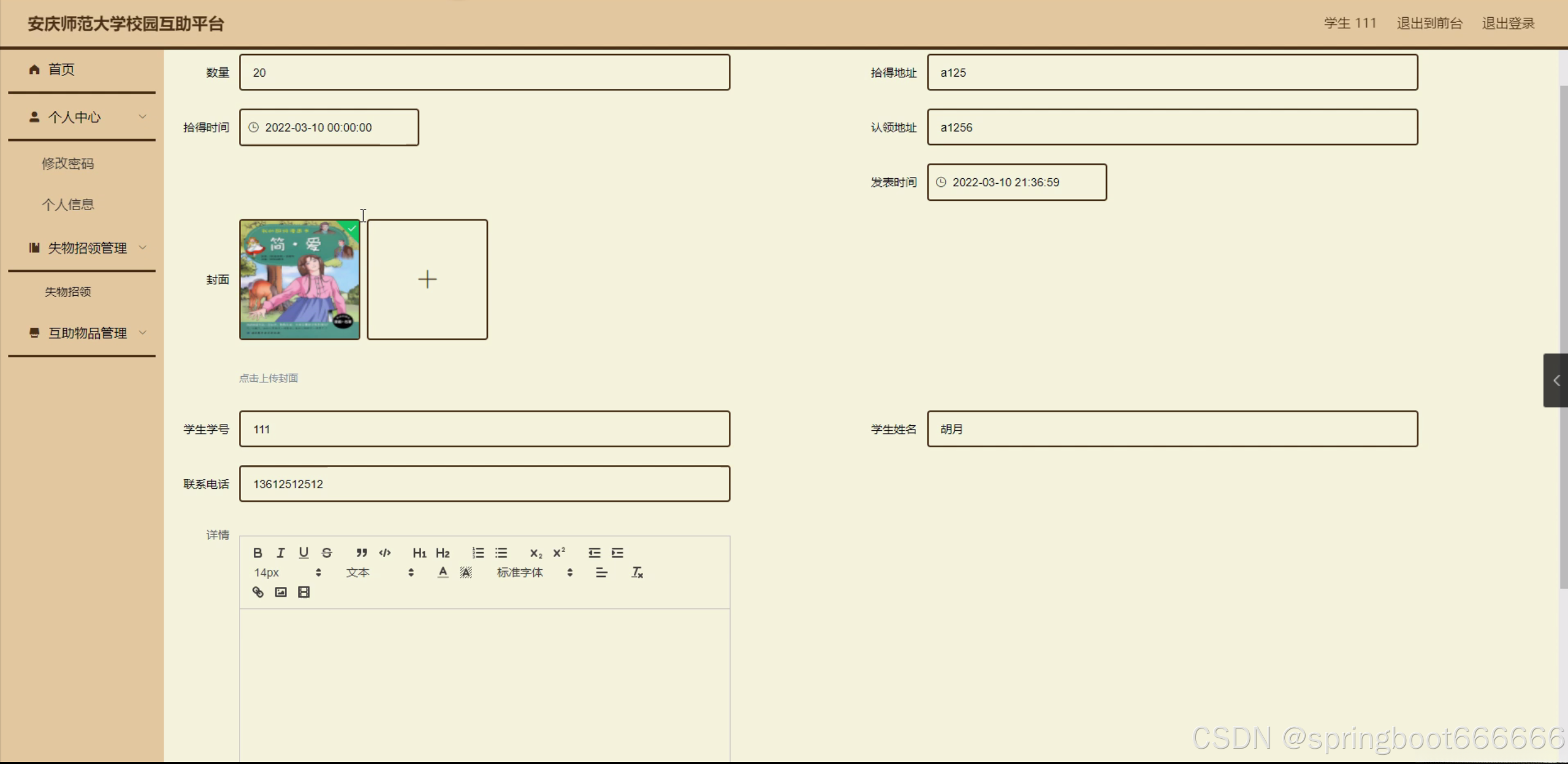The height and width of the screenshot is (764, 1568).
Task: Click 退出登录 in the header
Action: pos(1508,23)
